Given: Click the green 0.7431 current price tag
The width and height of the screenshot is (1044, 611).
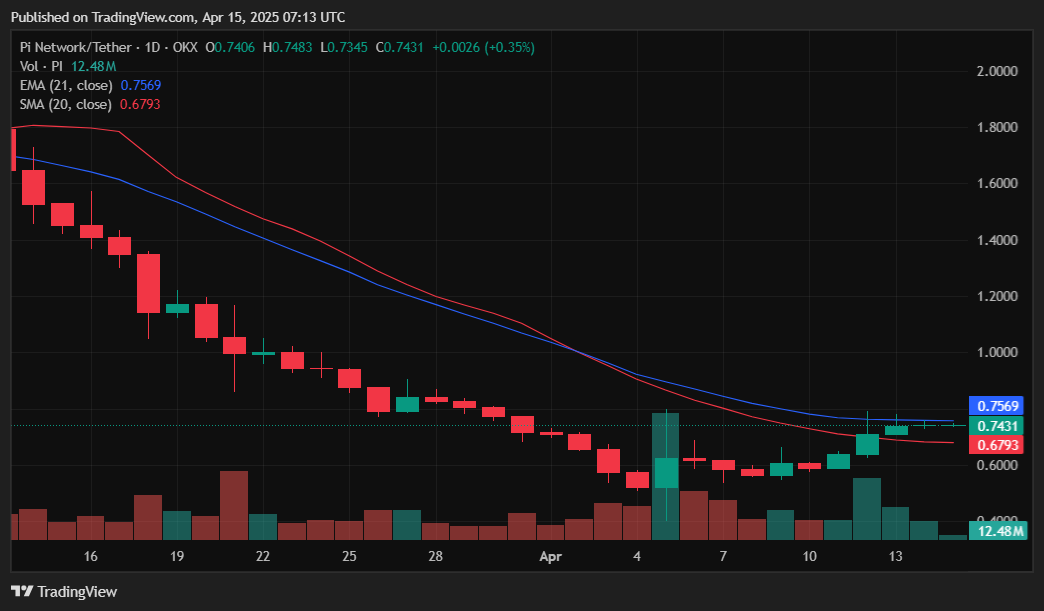Looking at the screenshot, I should [996, 425].
